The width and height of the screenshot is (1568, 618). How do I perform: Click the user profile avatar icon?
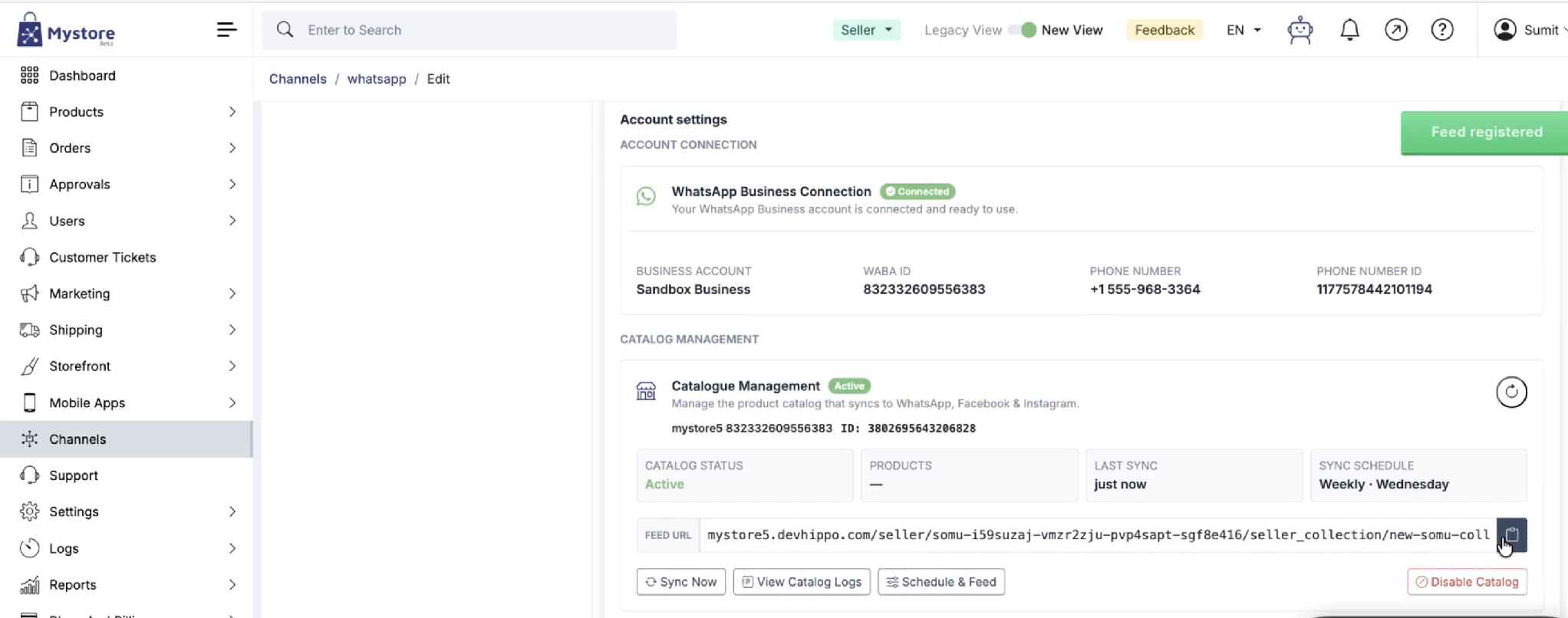point(1504,30)
